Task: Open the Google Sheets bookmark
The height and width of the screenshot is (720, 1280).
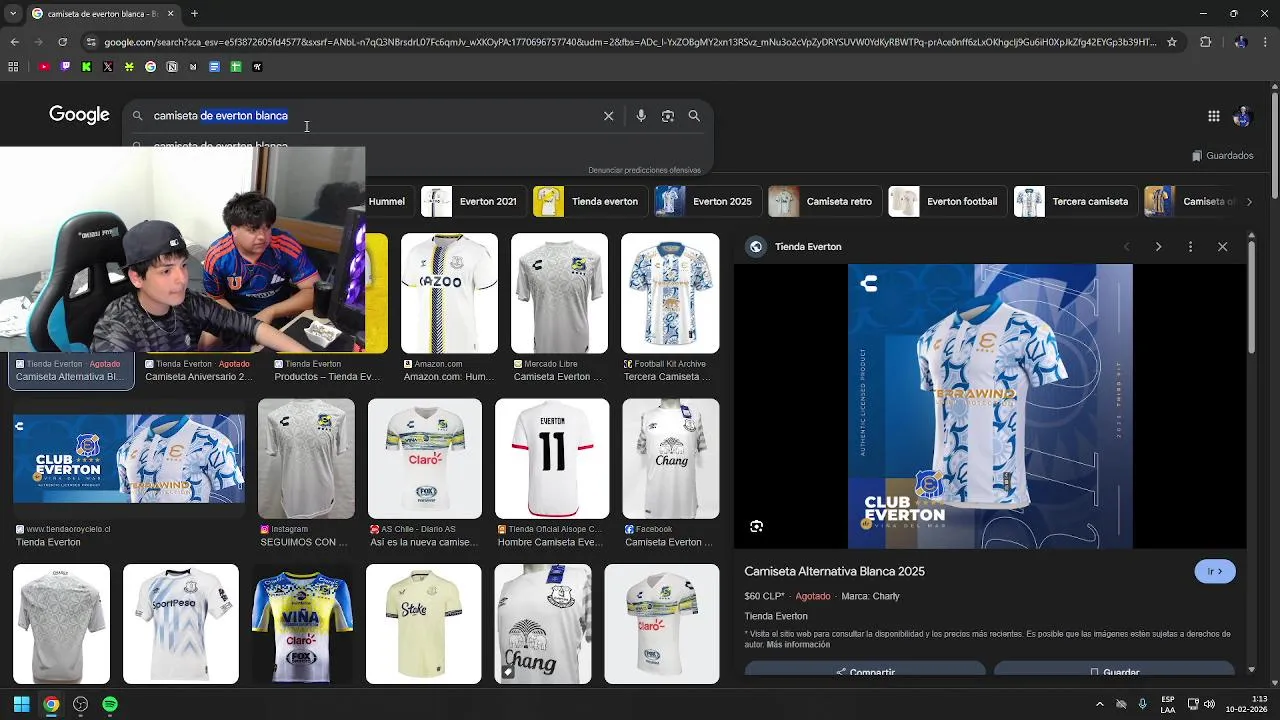Action: tap(236, 67)
